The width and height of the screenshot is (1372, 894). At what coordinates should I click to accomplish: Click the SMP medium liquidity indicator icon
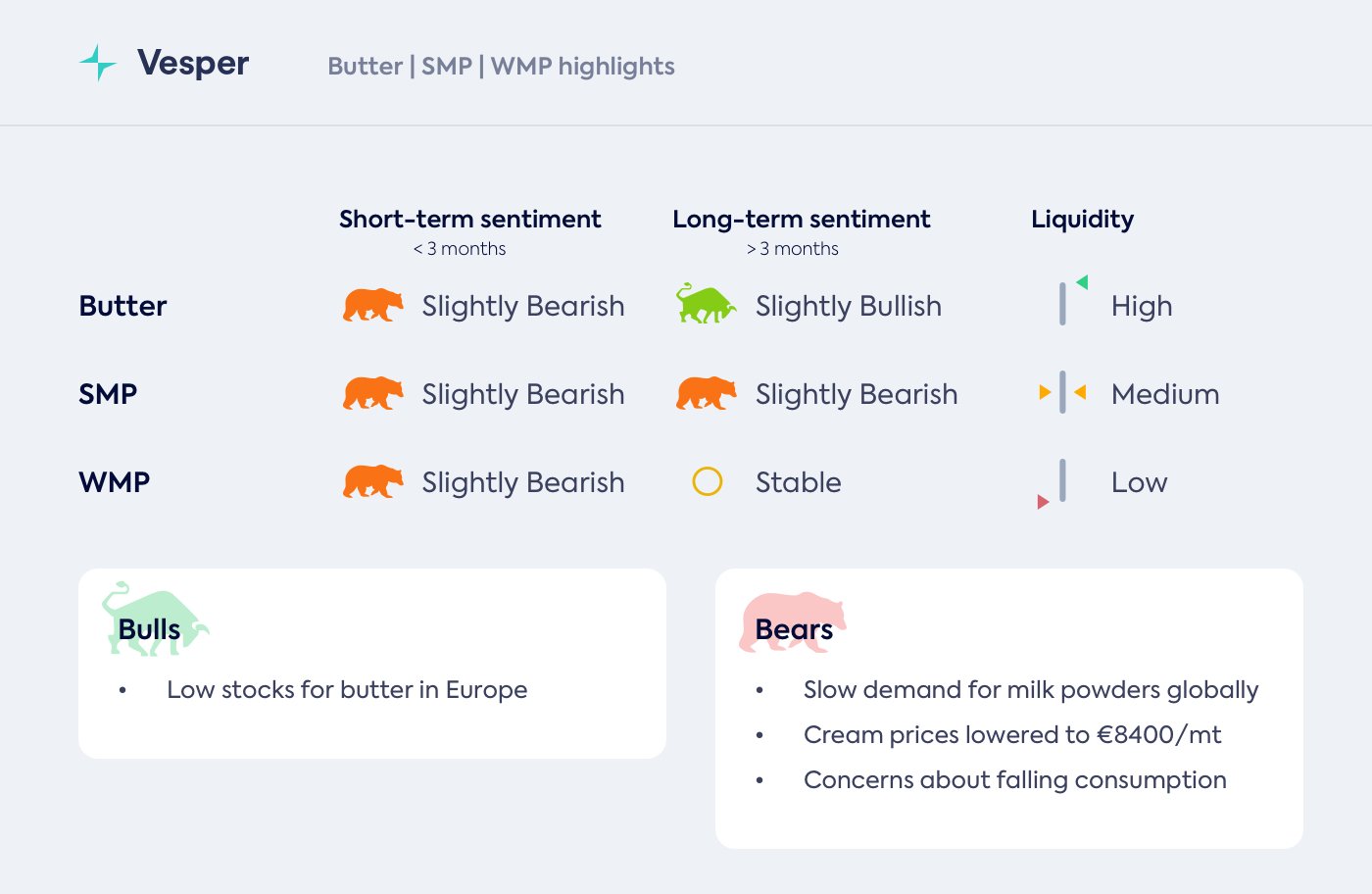click(1062, 393)
